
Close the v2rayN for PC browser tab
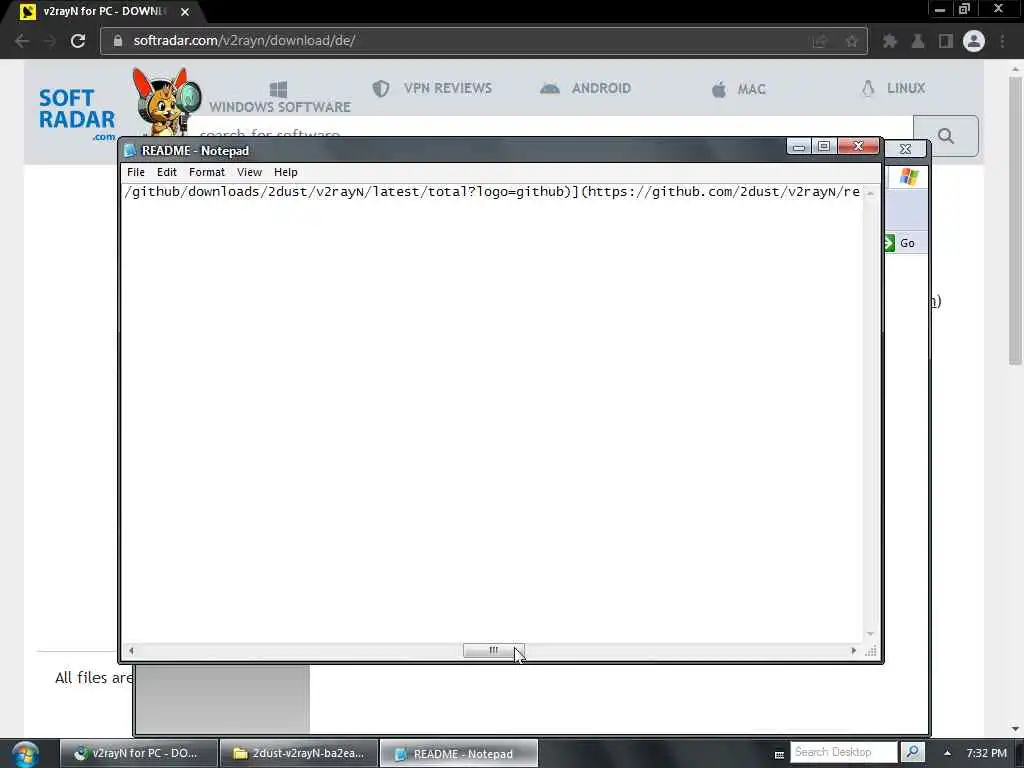(185, 12)
